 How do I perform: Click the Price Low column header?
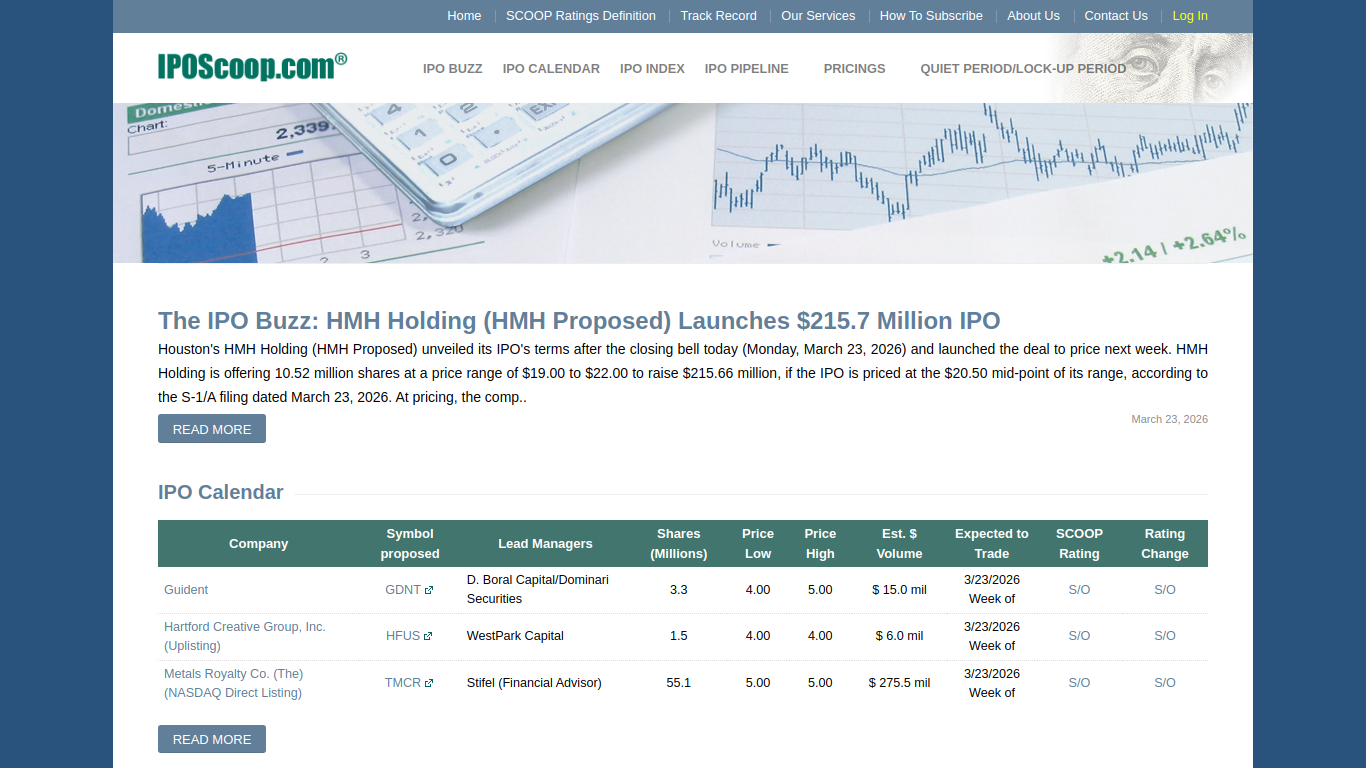(x=758, y=544)
